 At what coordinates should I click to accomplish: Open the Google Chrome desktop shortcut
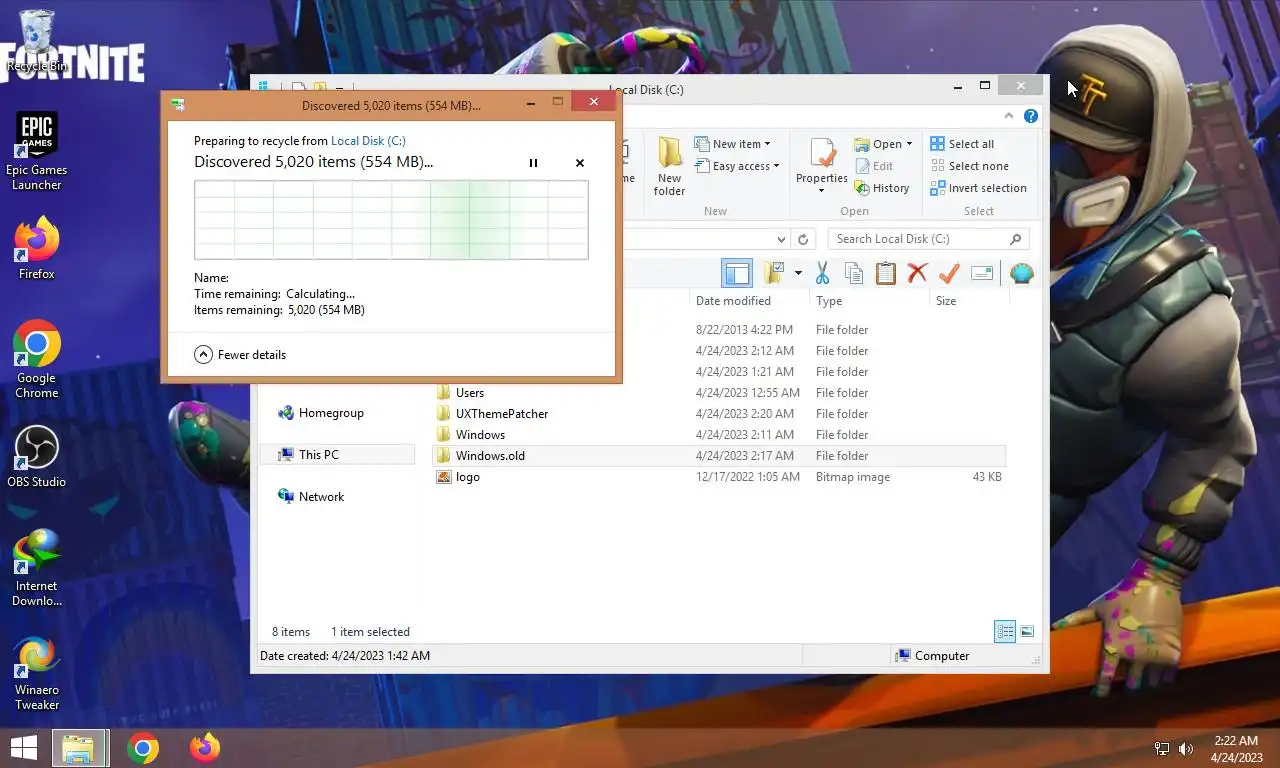click(x=37, y=360)
